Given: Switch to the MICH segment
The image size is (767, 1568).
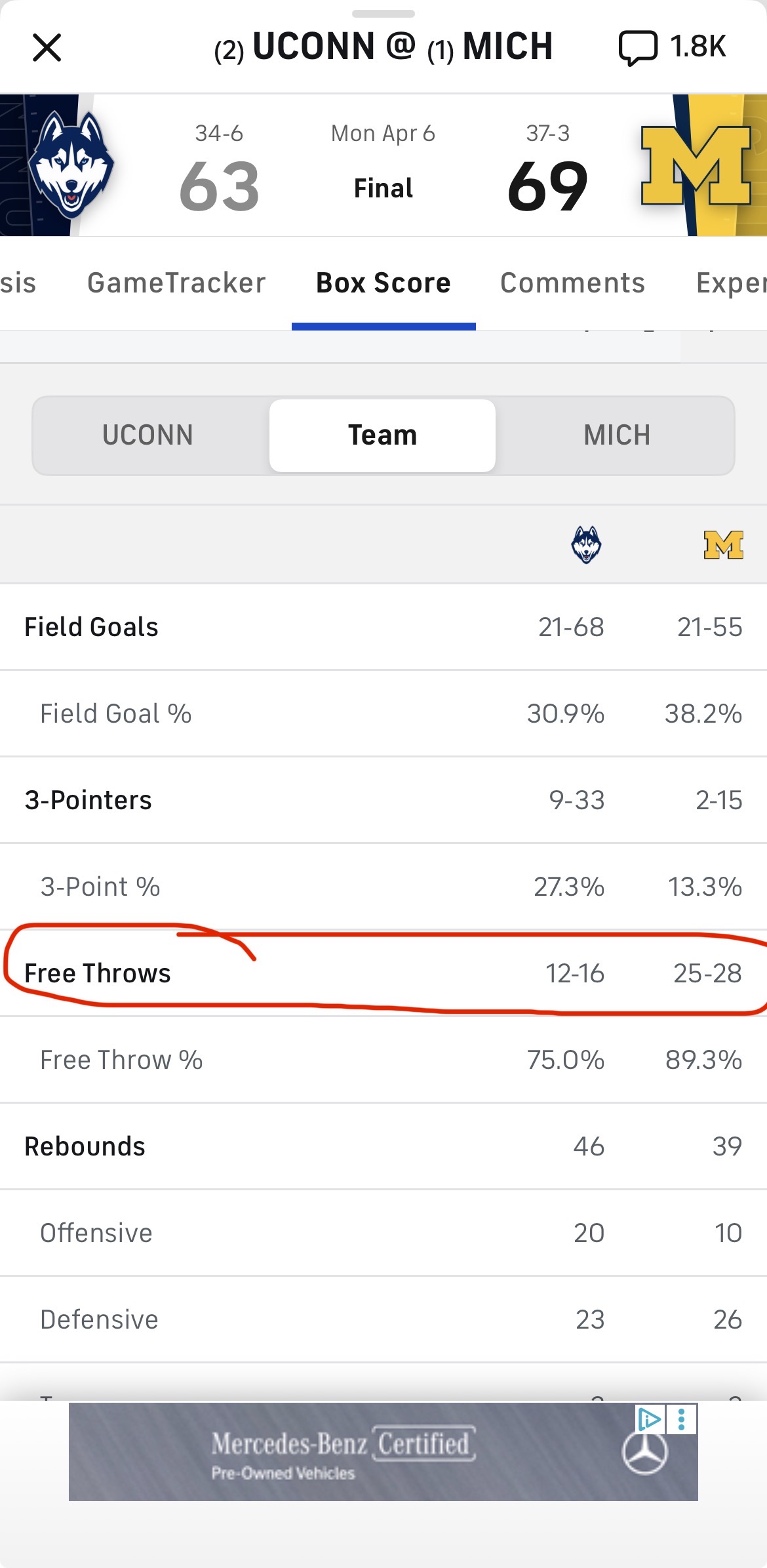Looking at the screenshot, I should [617, 435].
